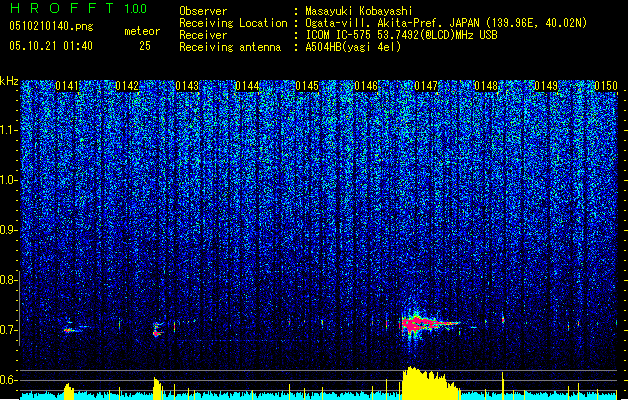This screenshot has width=629, height=400.
Task: Click the 0148 time marker
Action: tap(486, 86)
